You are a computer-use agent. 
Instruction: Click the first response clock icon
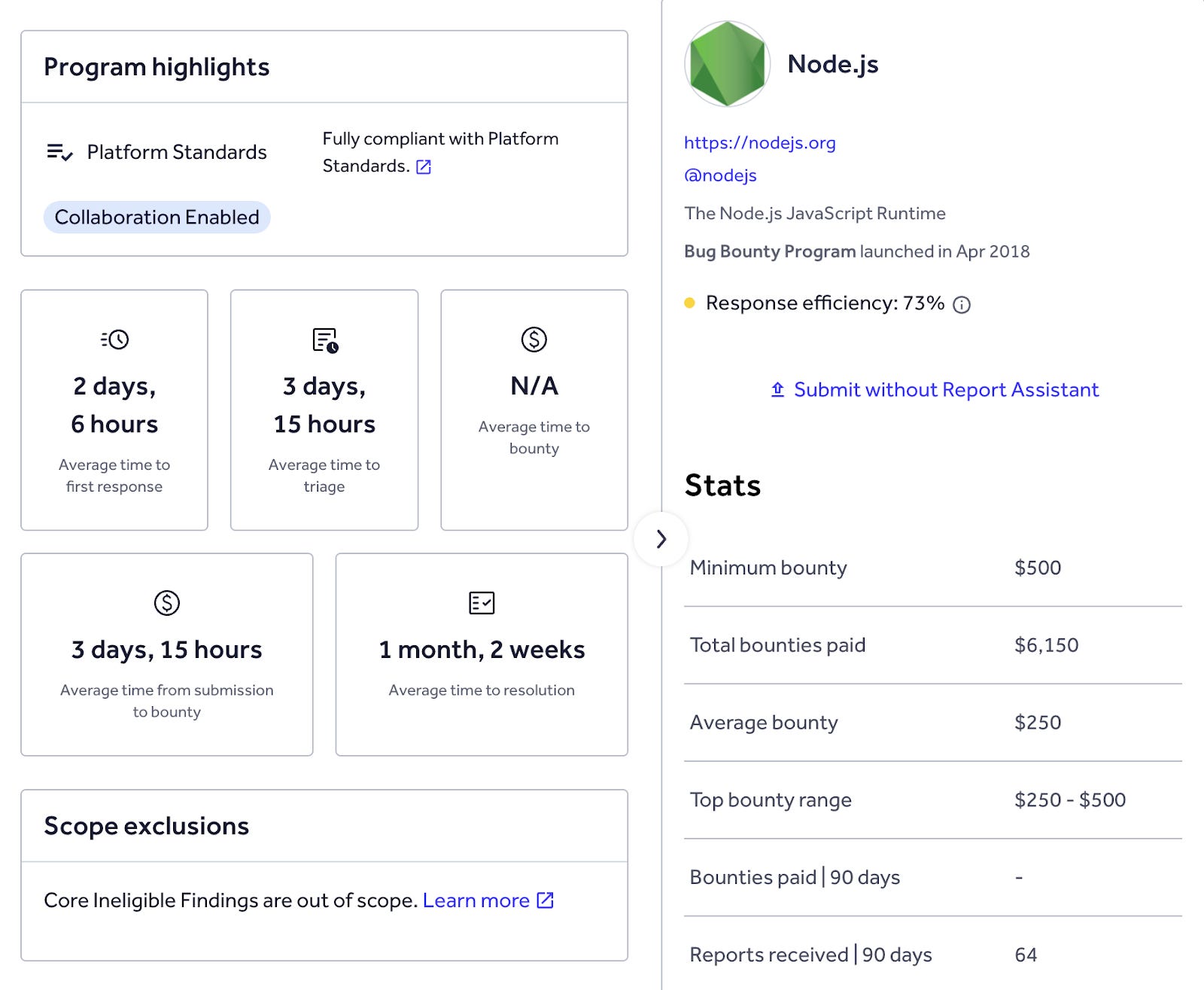[x=114, y=340]
